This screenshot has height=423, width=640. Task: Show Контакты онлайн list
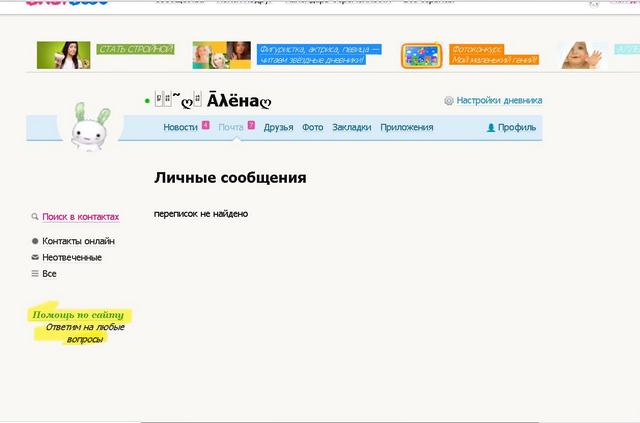[x=78, y=241]
